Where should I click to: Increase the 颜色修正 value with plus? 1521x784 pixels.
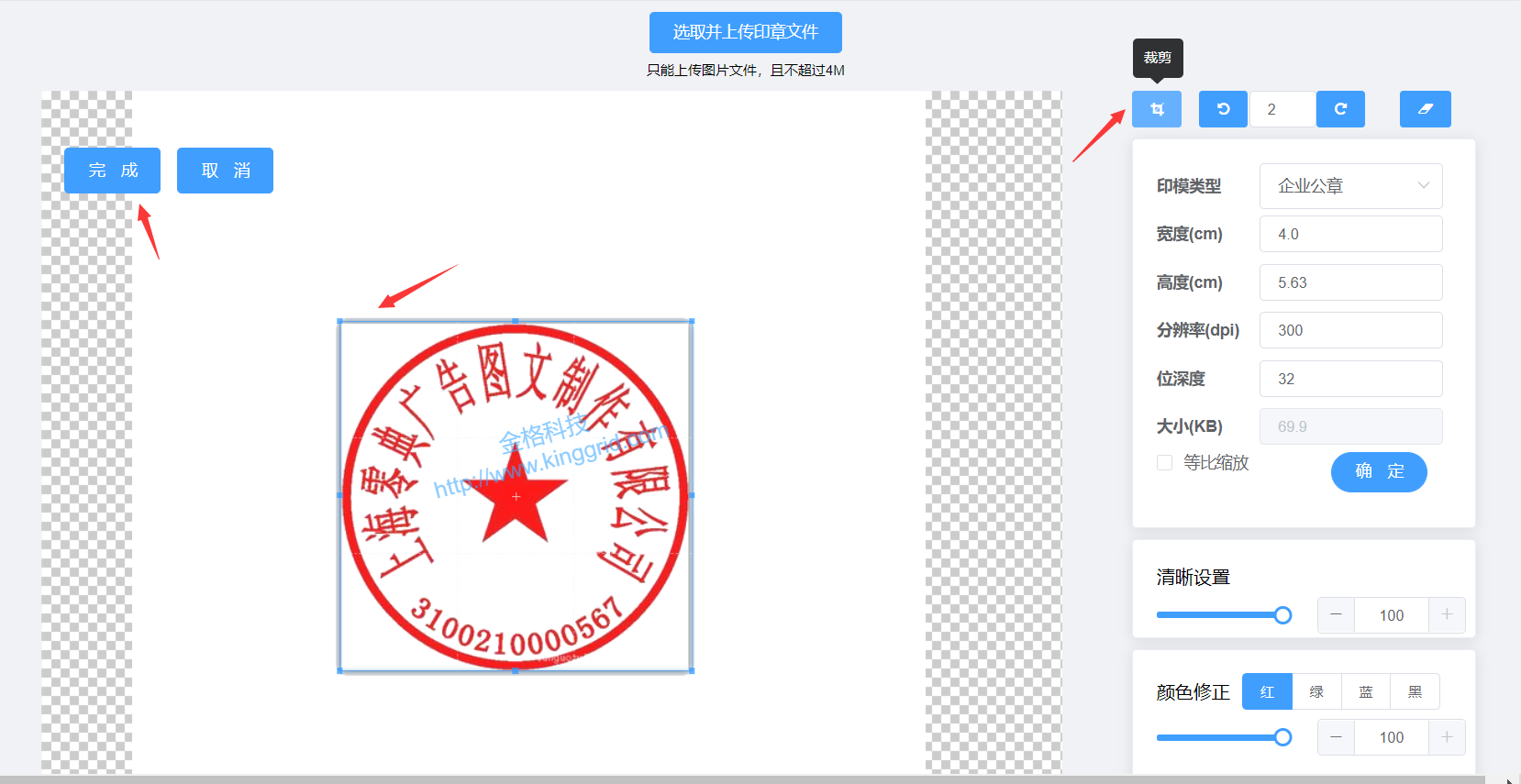point(1447,737)
